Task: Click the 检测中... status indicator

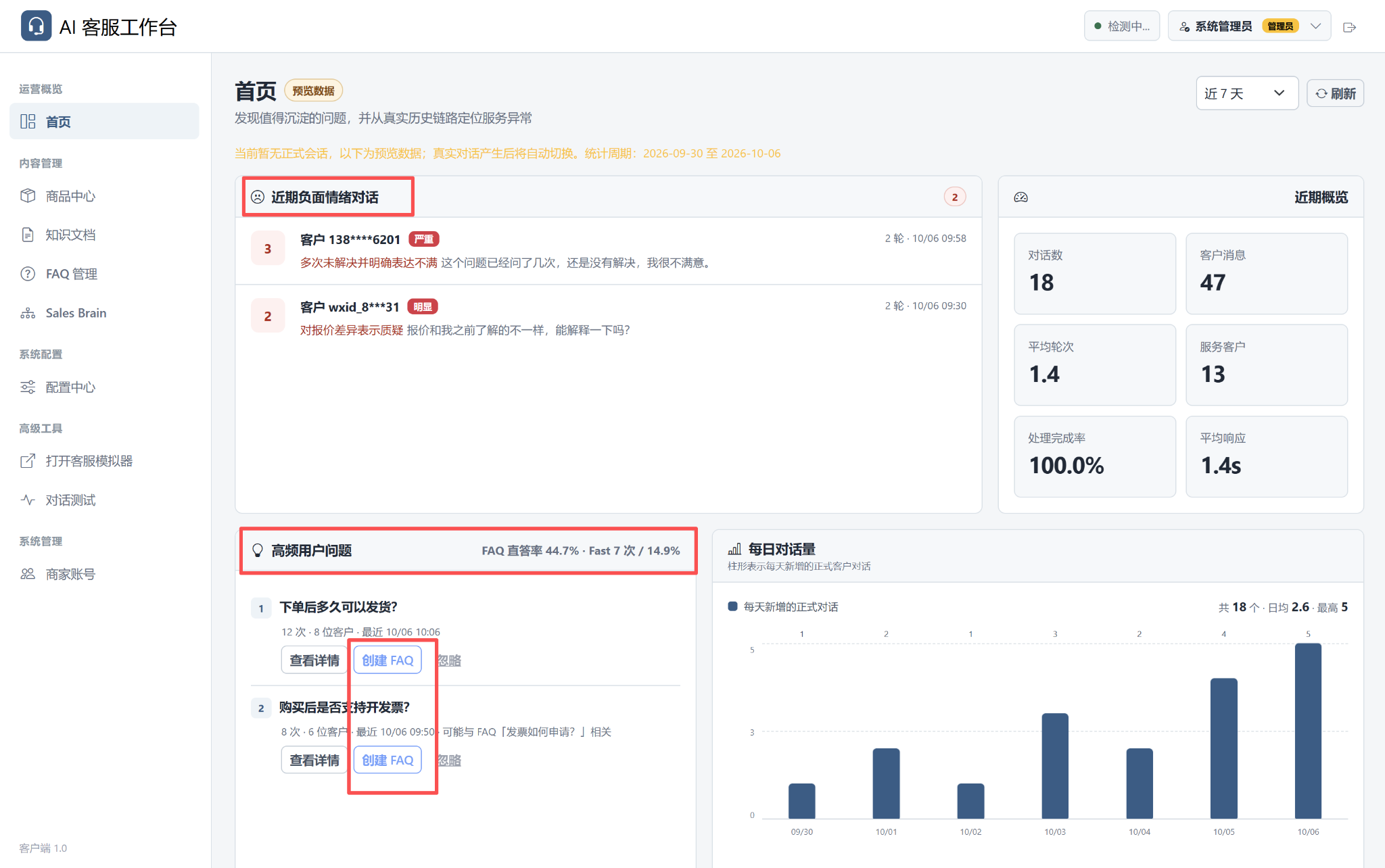Action: click(1122, 26)
